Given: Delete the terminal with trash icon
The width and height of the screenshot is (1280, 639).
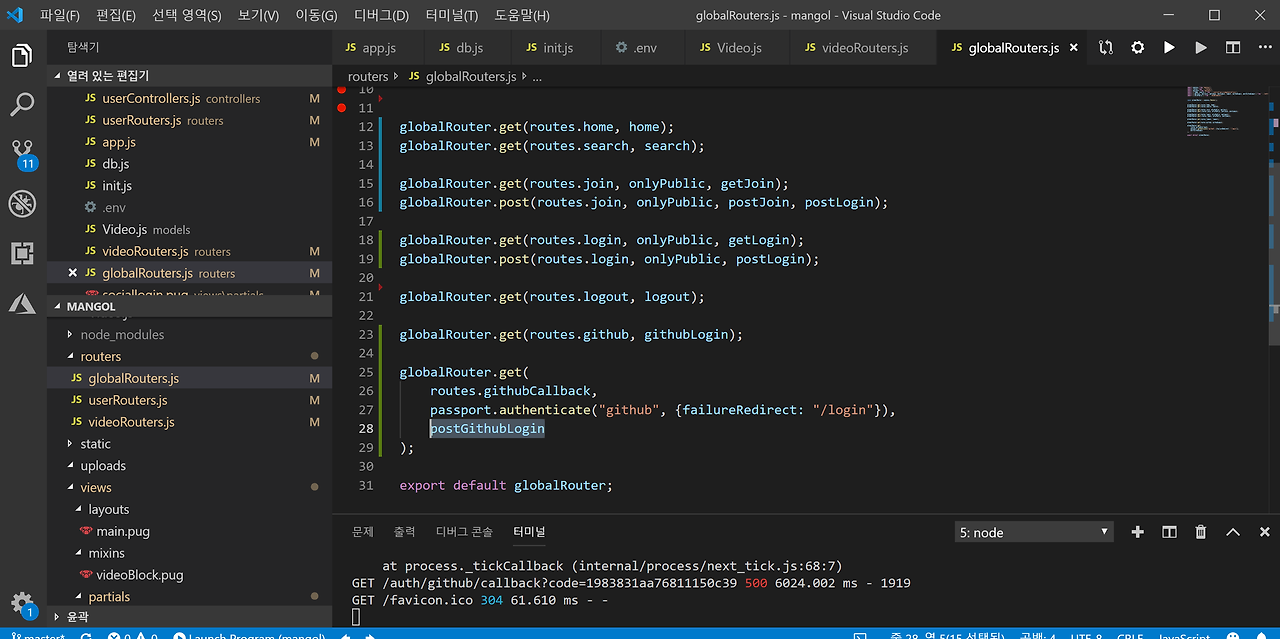Looking at the screenshot, I should coord(1201,532).
